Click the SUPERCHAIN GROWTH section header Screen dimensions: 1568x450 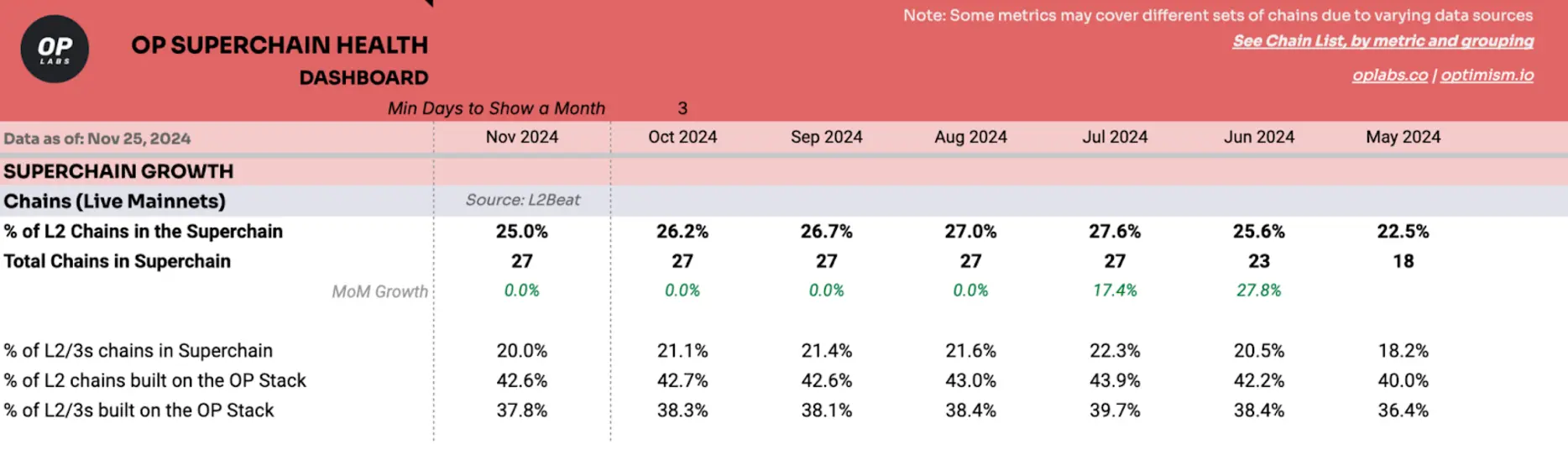(118, 171)
